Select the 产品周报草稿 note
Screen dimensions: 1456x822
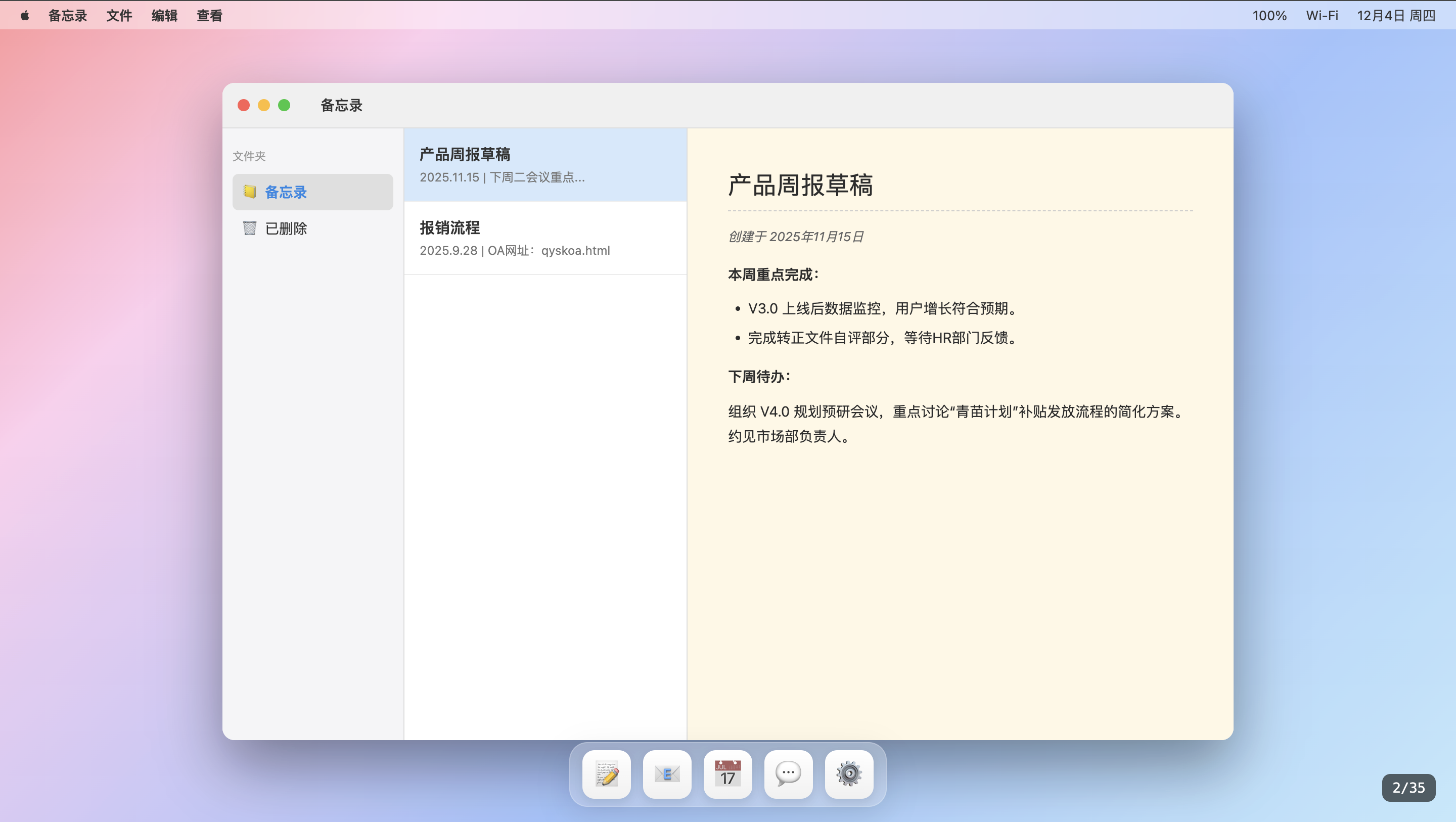click(544, 164)
